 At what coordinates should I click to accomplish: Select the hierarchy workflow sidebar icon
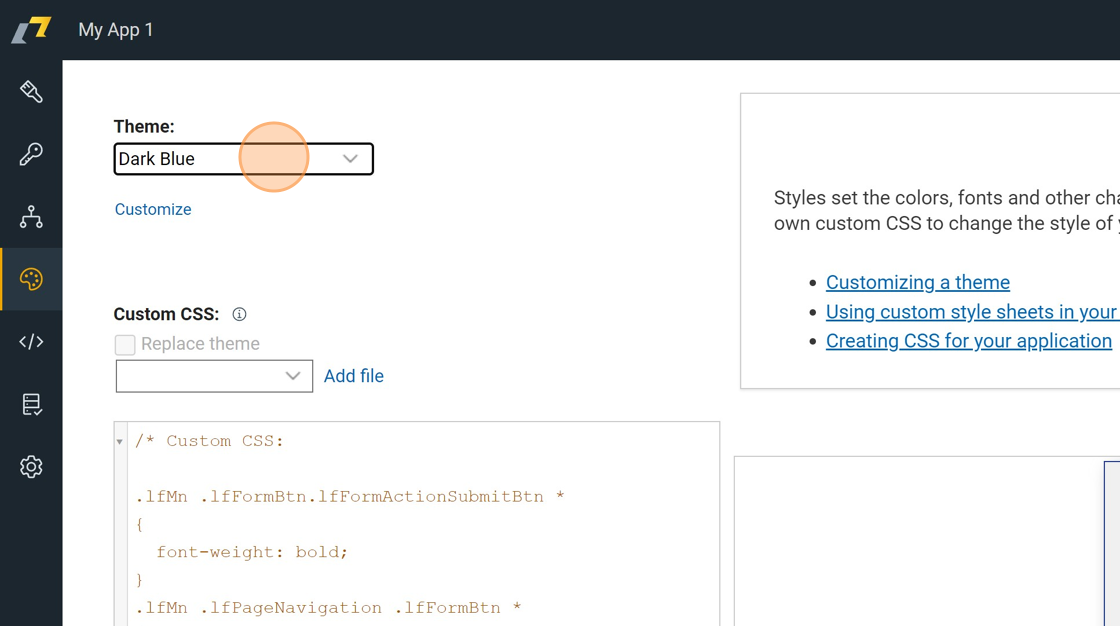[31, 217]
